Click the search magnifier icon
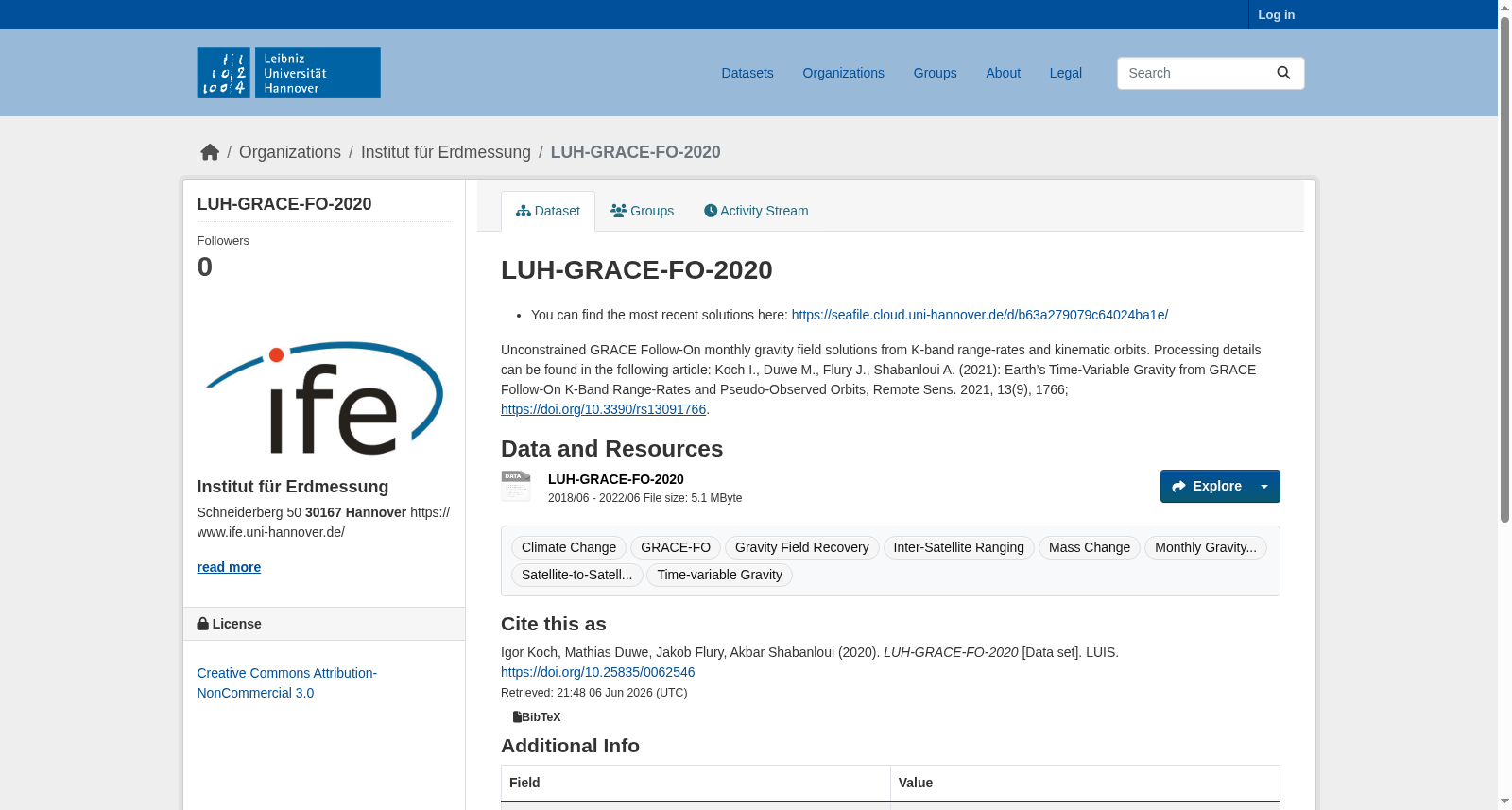 [x=1283, y=73]
